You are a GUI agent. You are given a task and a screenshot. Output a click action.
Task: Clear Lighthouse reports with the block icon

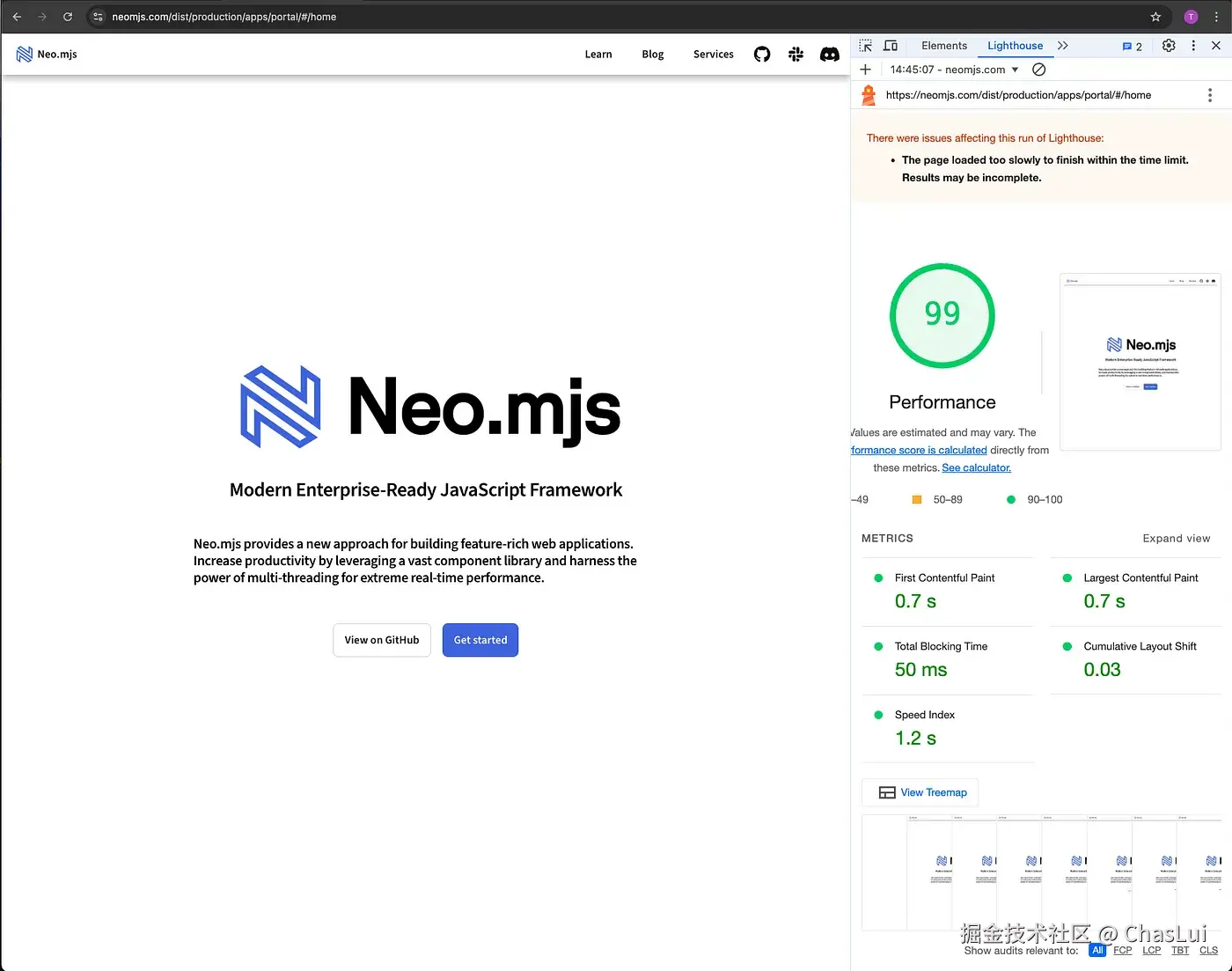click(1038, 69)
